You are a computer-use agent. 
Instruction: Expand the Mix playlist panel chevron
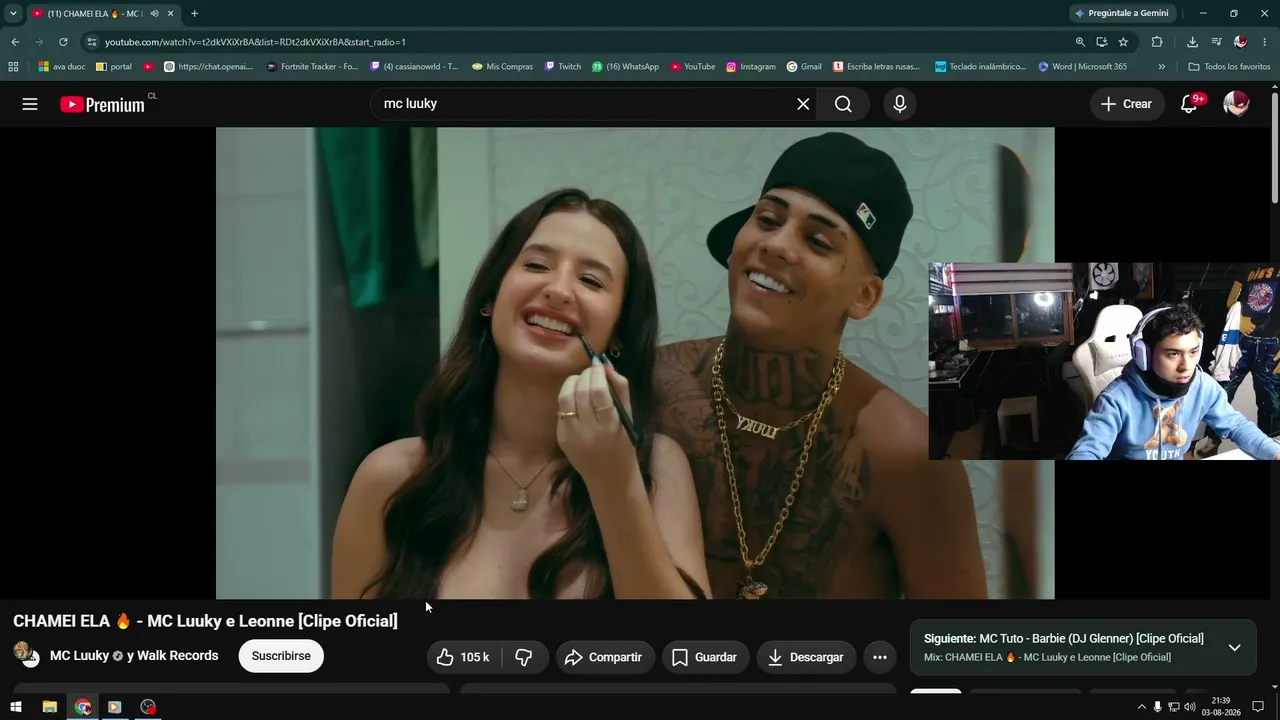[1234, 648]
